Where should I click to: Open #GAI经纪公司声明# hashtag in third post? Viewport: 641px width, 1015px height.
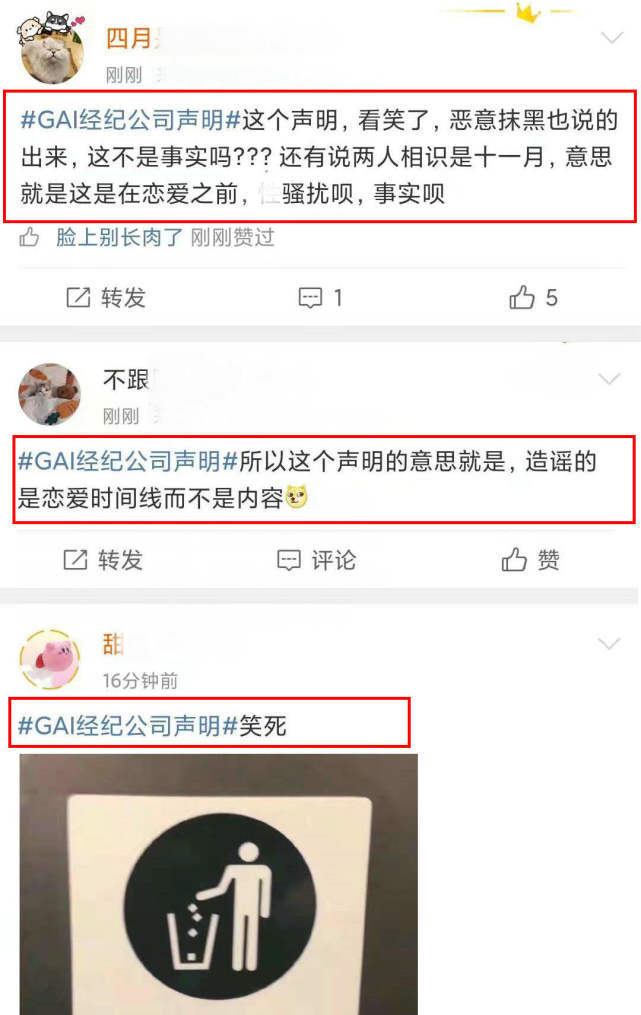pos(128,726)
